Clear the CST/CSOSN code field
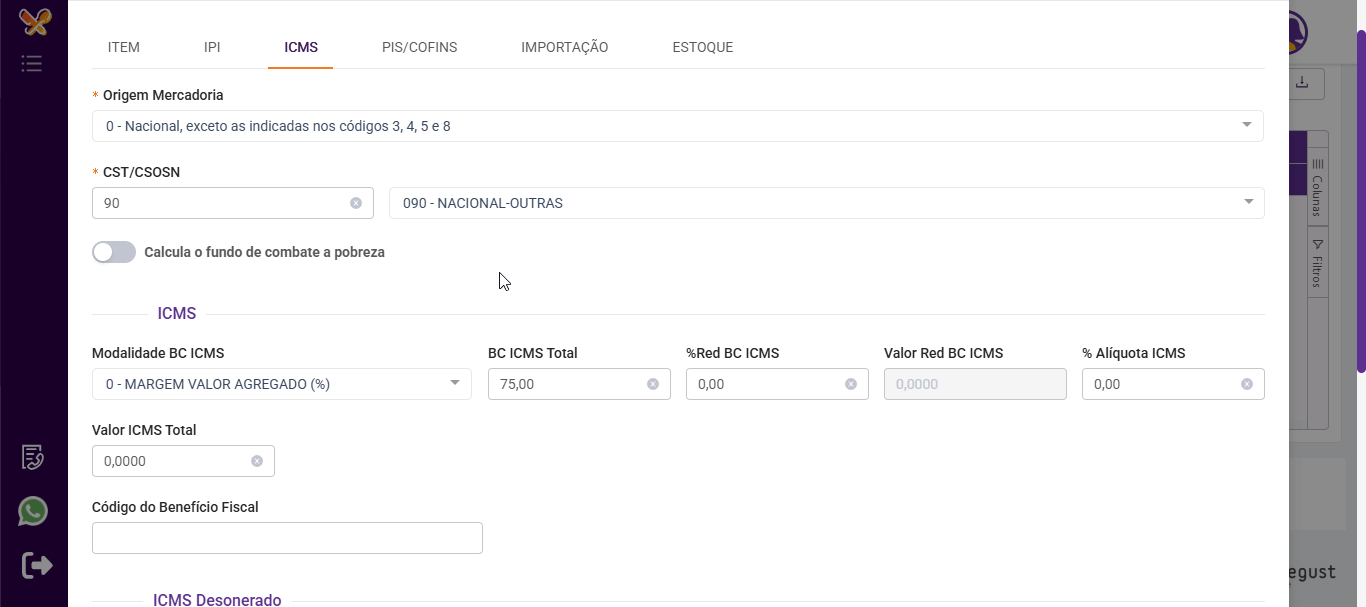The image size is (1366, 607). pyautogui.click(x=356, y=203)
